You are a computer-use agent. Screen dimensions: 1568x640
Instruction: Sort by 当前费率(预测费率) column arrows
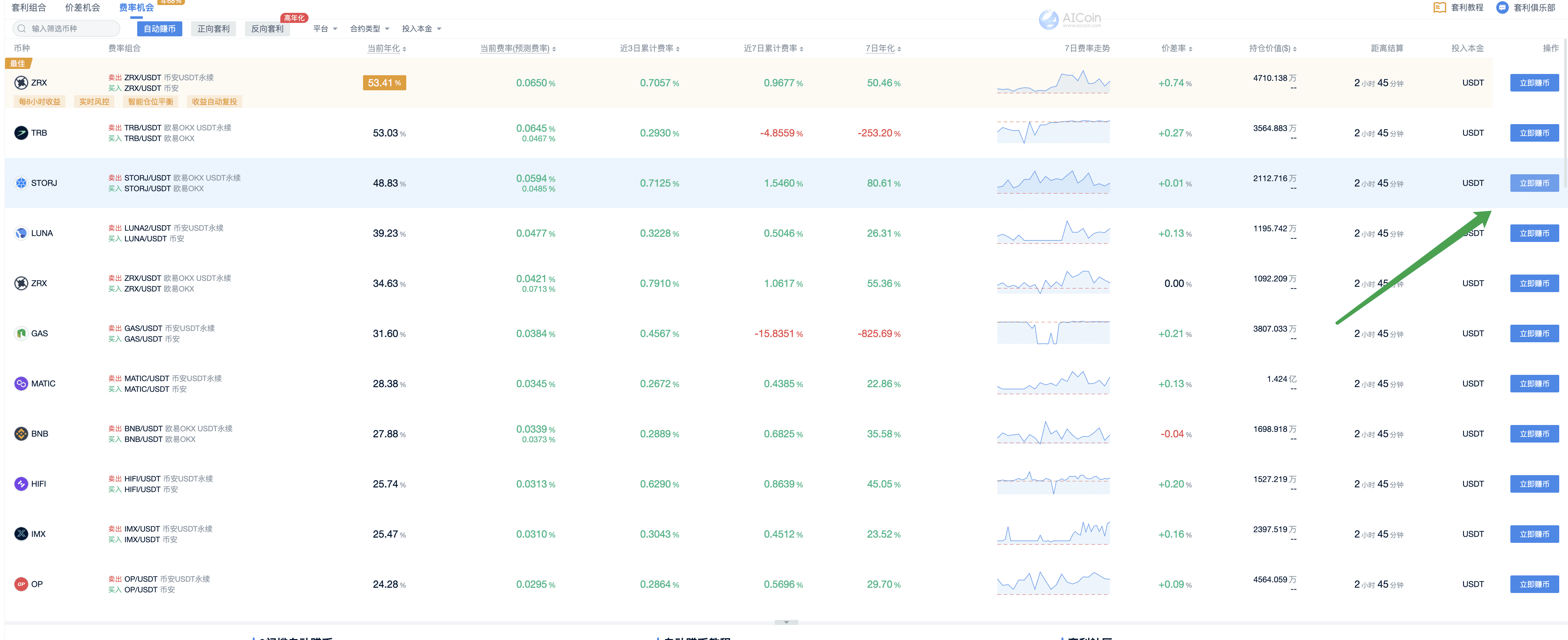pos(554,49)
